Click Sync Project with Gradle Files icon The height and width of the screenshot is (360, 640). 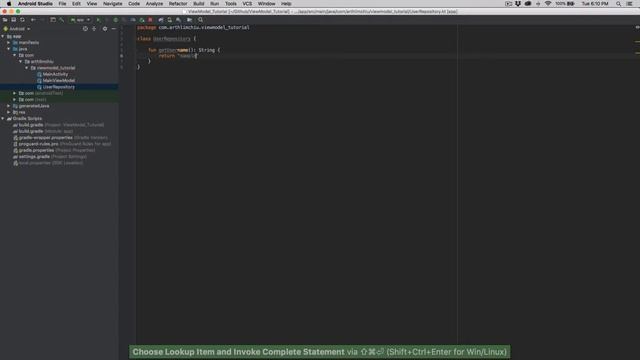161,20
